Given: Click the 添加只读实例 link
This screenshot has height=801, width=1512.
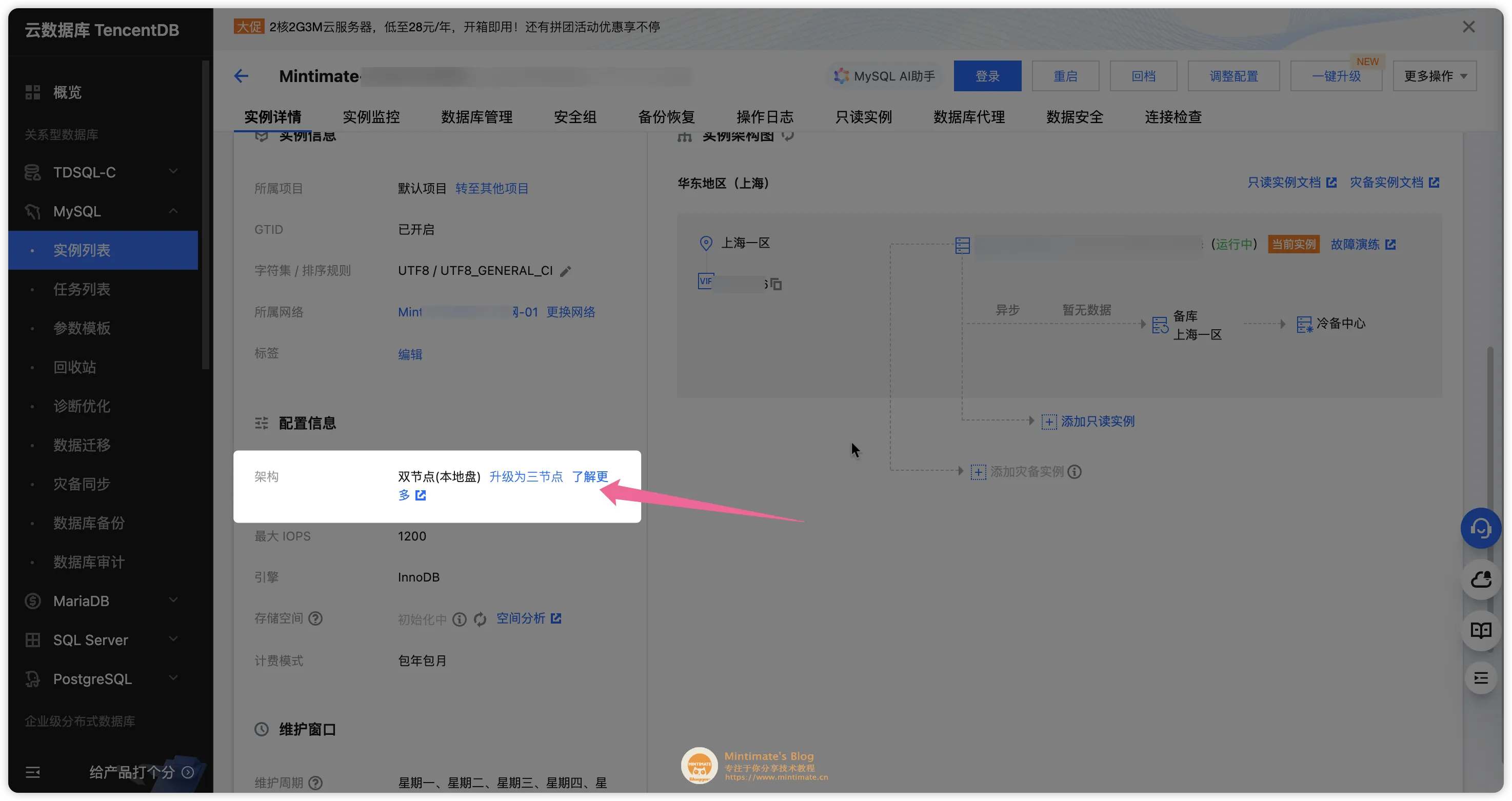Looking at the screenshot, I should [1098, 422].
